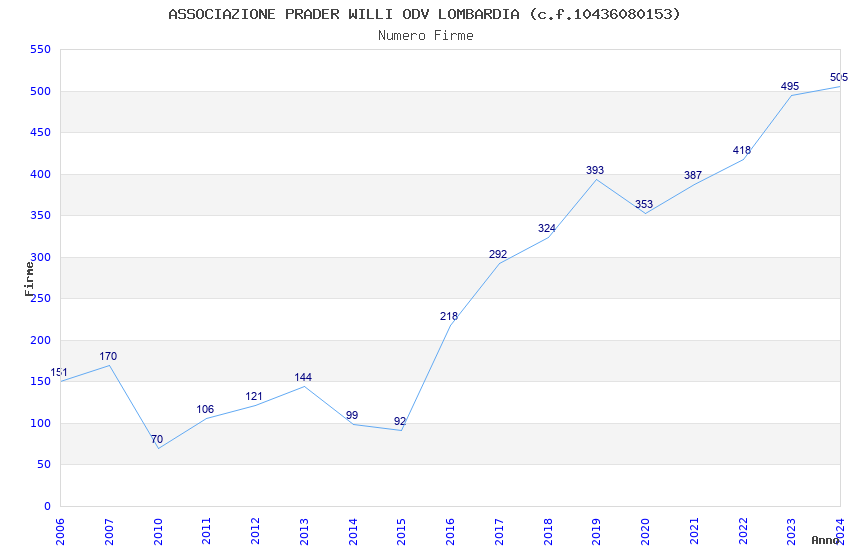850x550 pixels.
Task: Click the x-axis year 2021
Action: pyautogui.click(x=694, y=531)
